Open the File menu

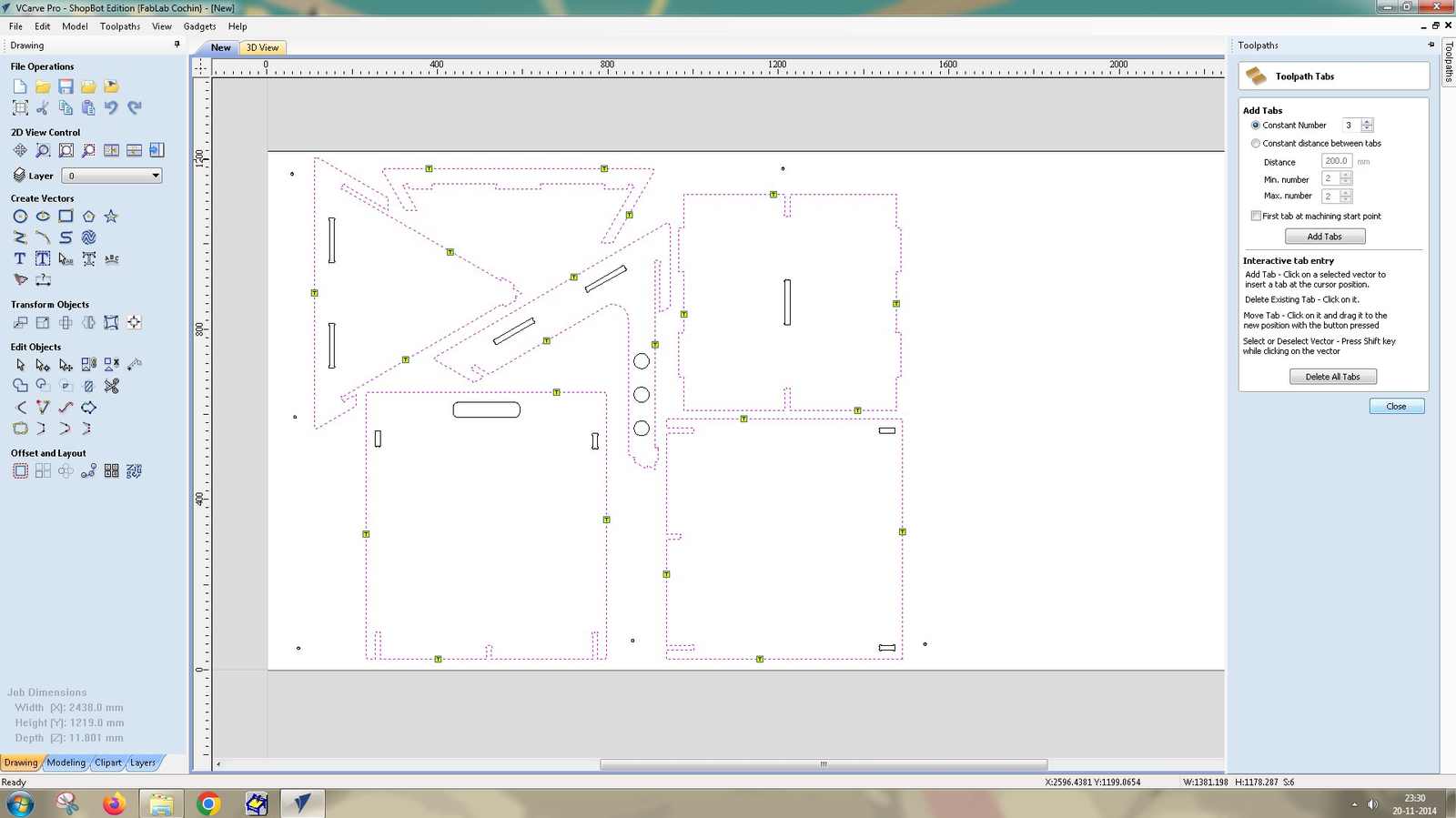click(15, 26)
